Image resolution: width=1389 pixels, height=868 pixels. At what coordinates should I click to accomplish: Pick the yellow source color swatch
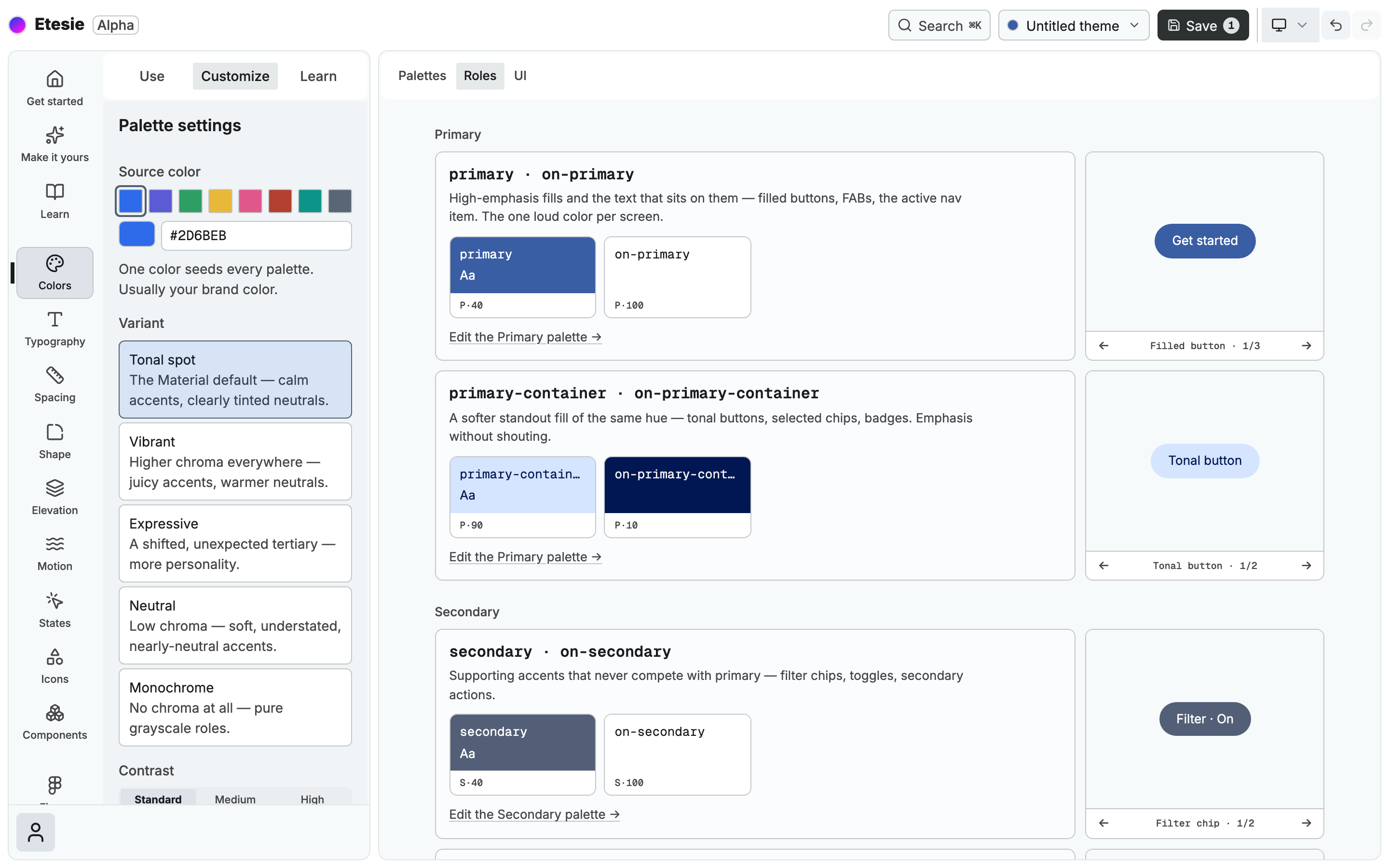[x=220, y=201]
